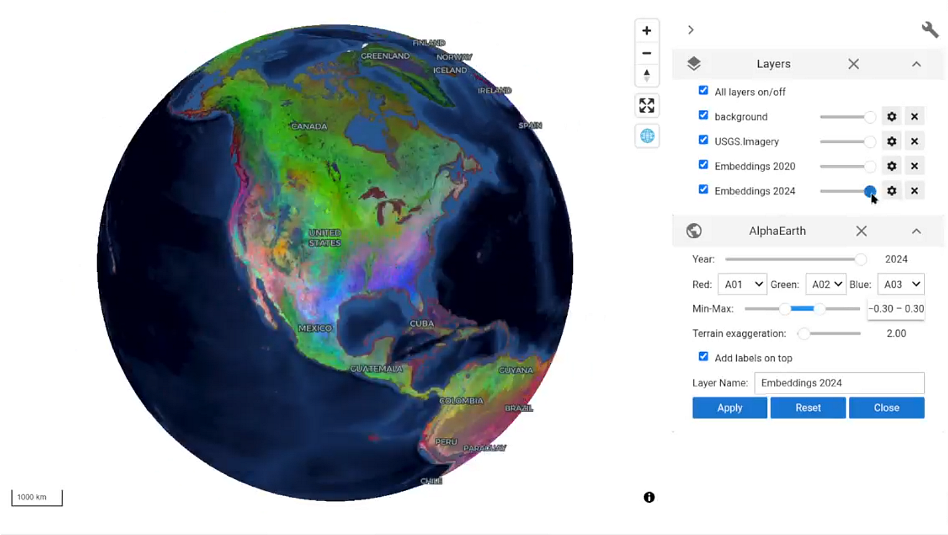The height and width of the screenshot is (535, 948).
Task: Adjust the Terrain exaggeration slider
Action: (804, 333)
